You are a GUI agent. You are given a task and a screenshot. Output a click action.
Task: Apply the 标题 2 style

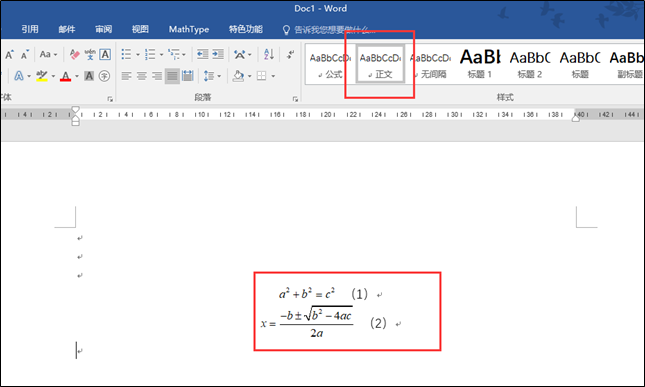click(530, 65)
